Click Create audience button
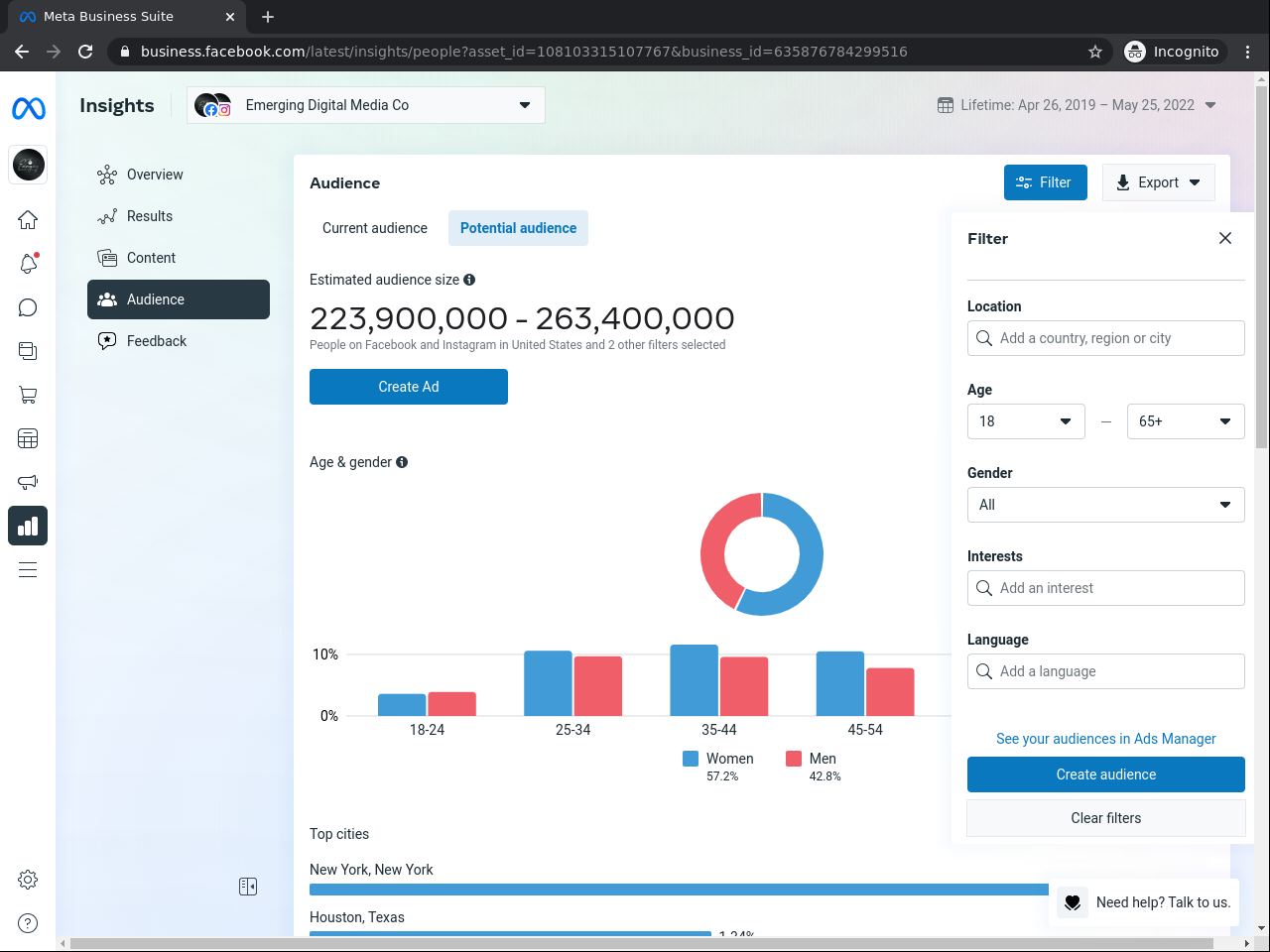Screen dimensions: 1270x952 point(1106,774)
